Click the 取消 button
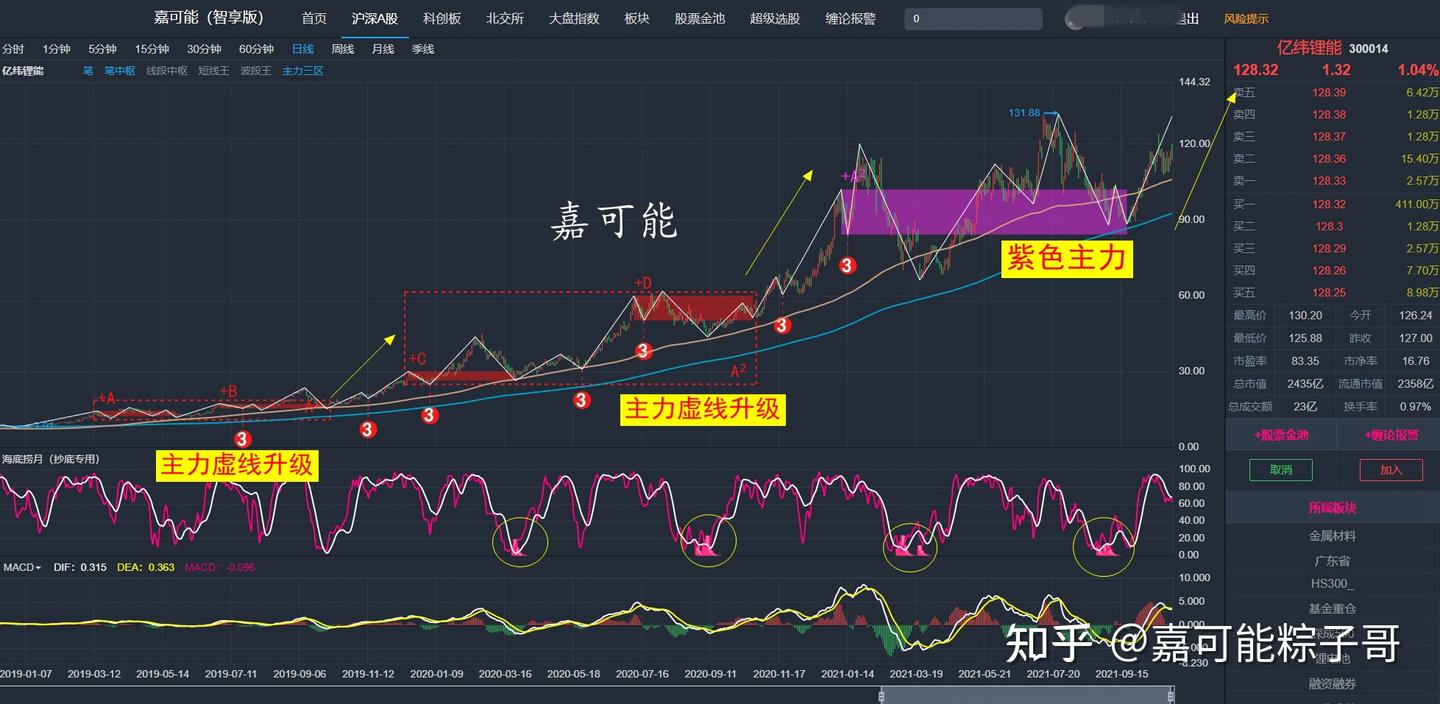The image size is (1440, 704). [1281, 469]
